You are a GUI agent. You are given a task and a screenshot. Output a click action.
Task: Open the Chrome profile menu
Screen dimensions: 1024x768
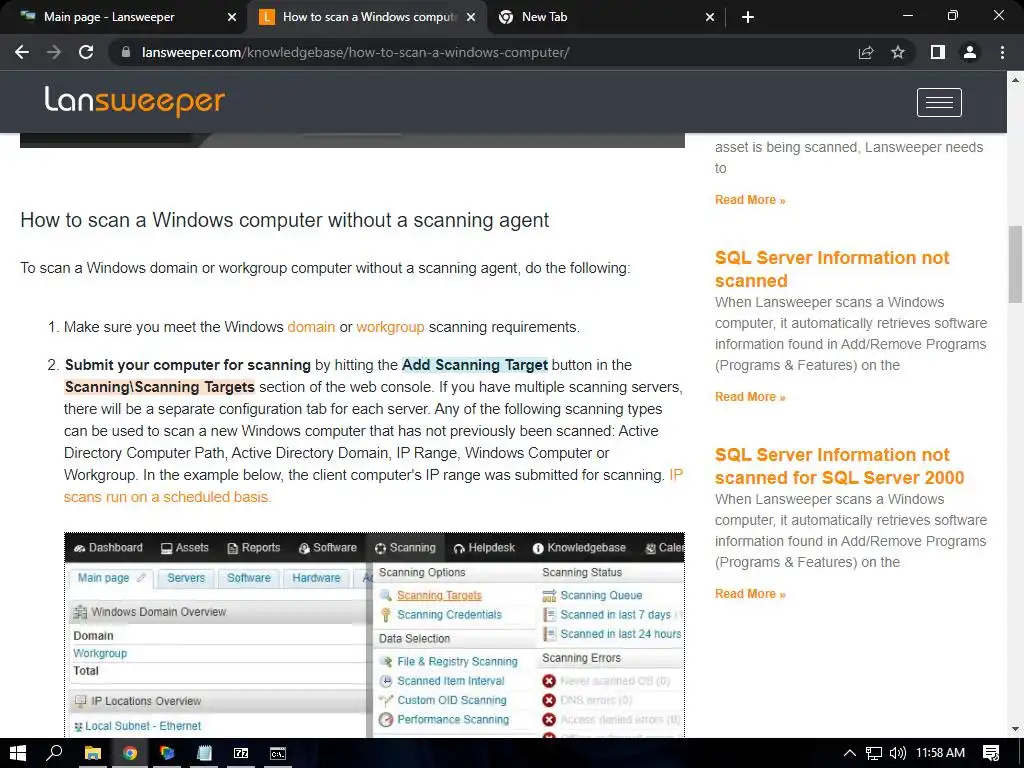(970, 52)
